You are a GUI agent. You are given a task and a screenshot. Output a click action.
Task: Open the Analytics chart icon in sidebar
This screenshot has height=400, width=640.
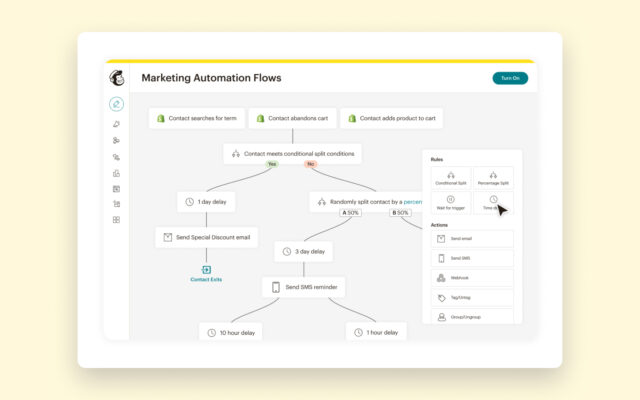tap(116, 173)
